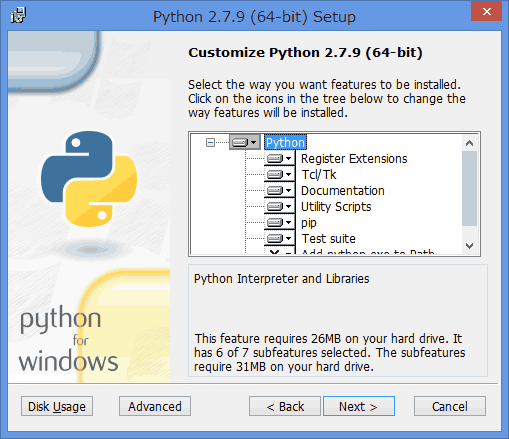
Task: Select the Documentation tree item
Action: [x=343, y=191]
